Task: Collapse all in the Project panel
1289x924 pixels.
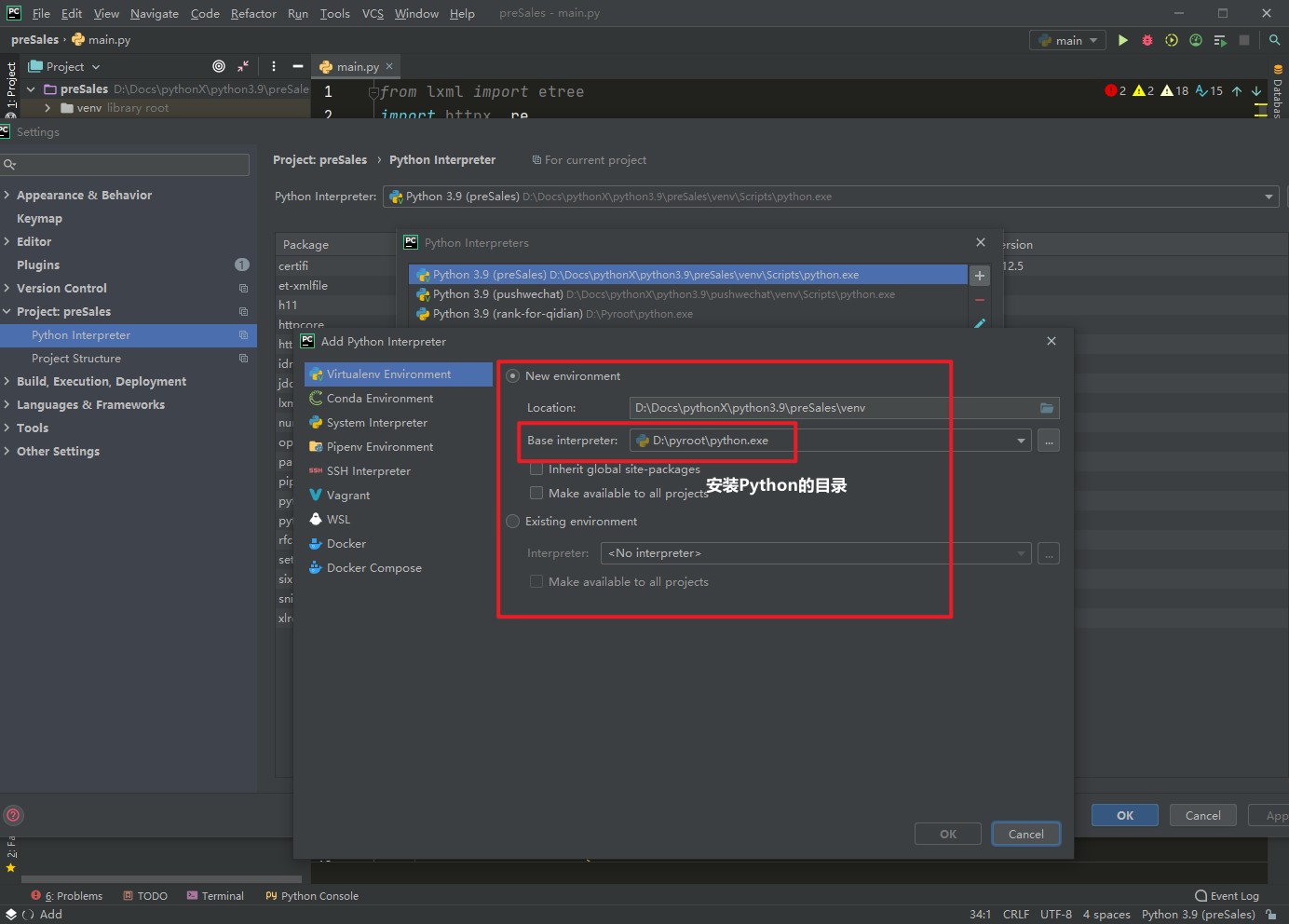Action: (x=243, y=66)
